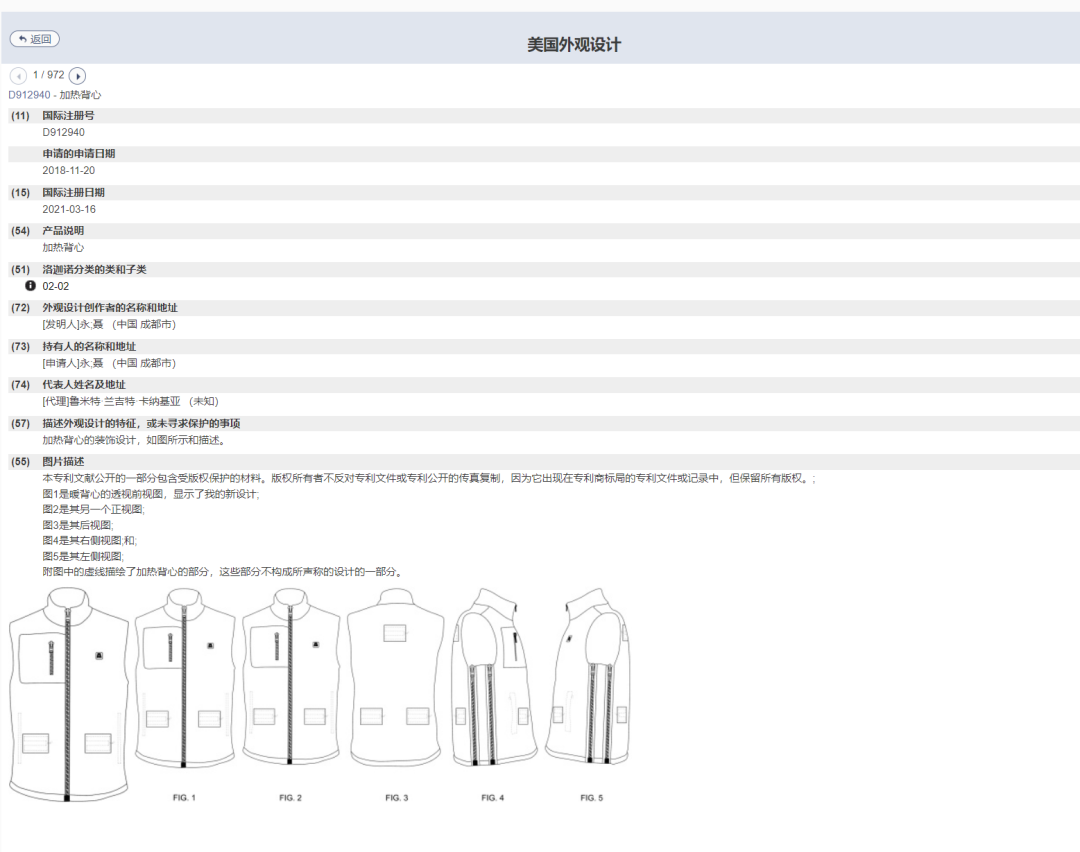Select the 产品说明 heading
Viewport: 1080px width, 852px height.
click(x=63, y=231)
